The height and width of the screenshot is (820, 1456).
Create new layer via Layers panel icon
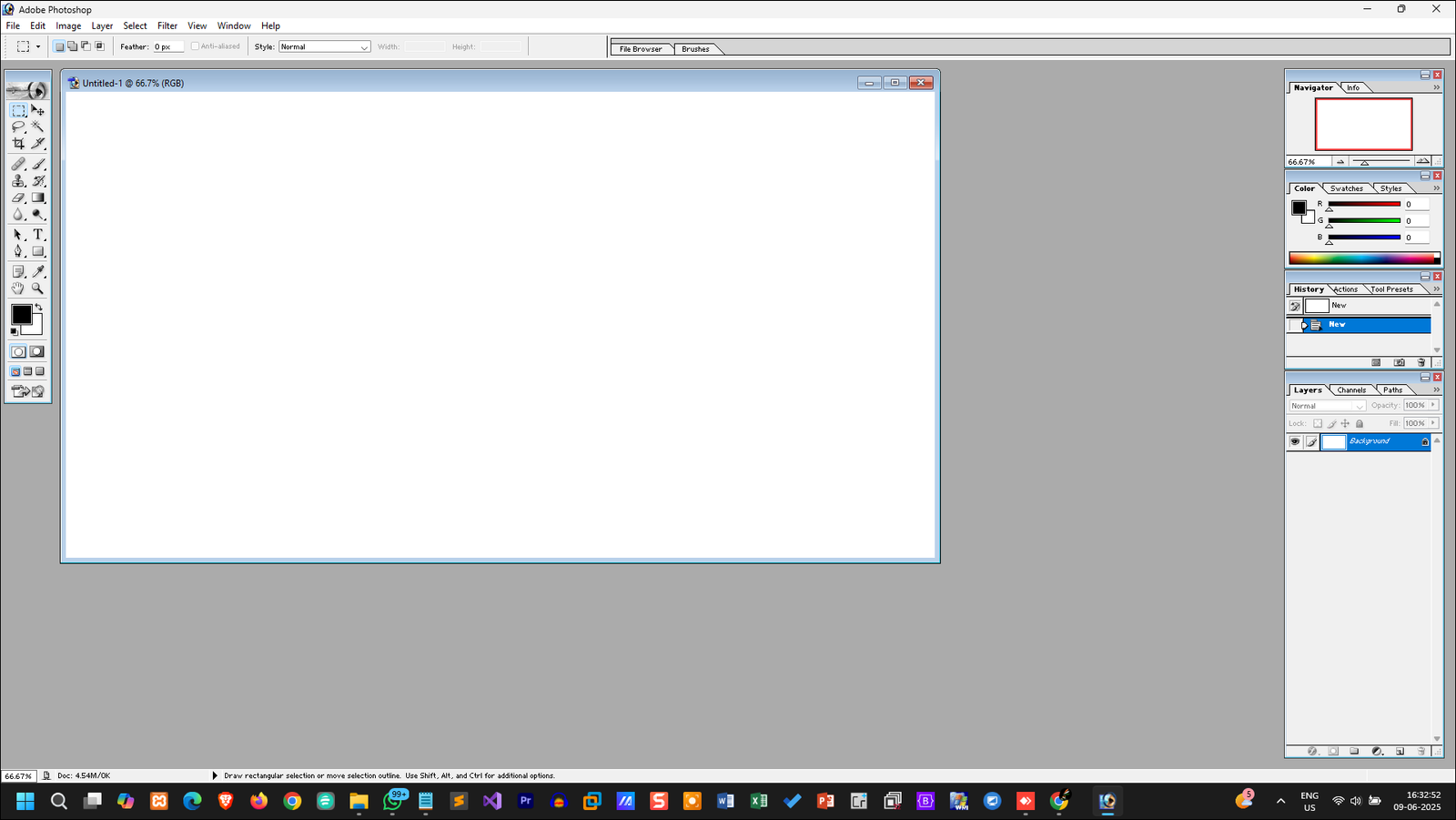pyautogui.click(x=1400, y=752)
